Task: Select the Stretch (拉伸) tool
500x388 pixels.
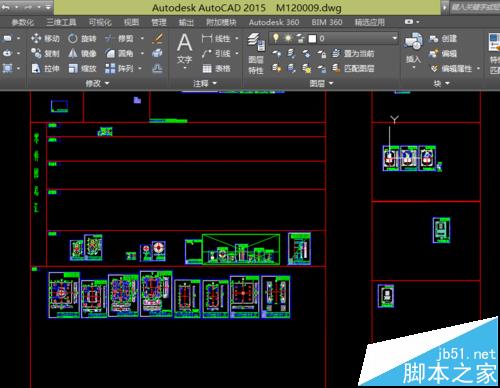Action: [45, 68]
